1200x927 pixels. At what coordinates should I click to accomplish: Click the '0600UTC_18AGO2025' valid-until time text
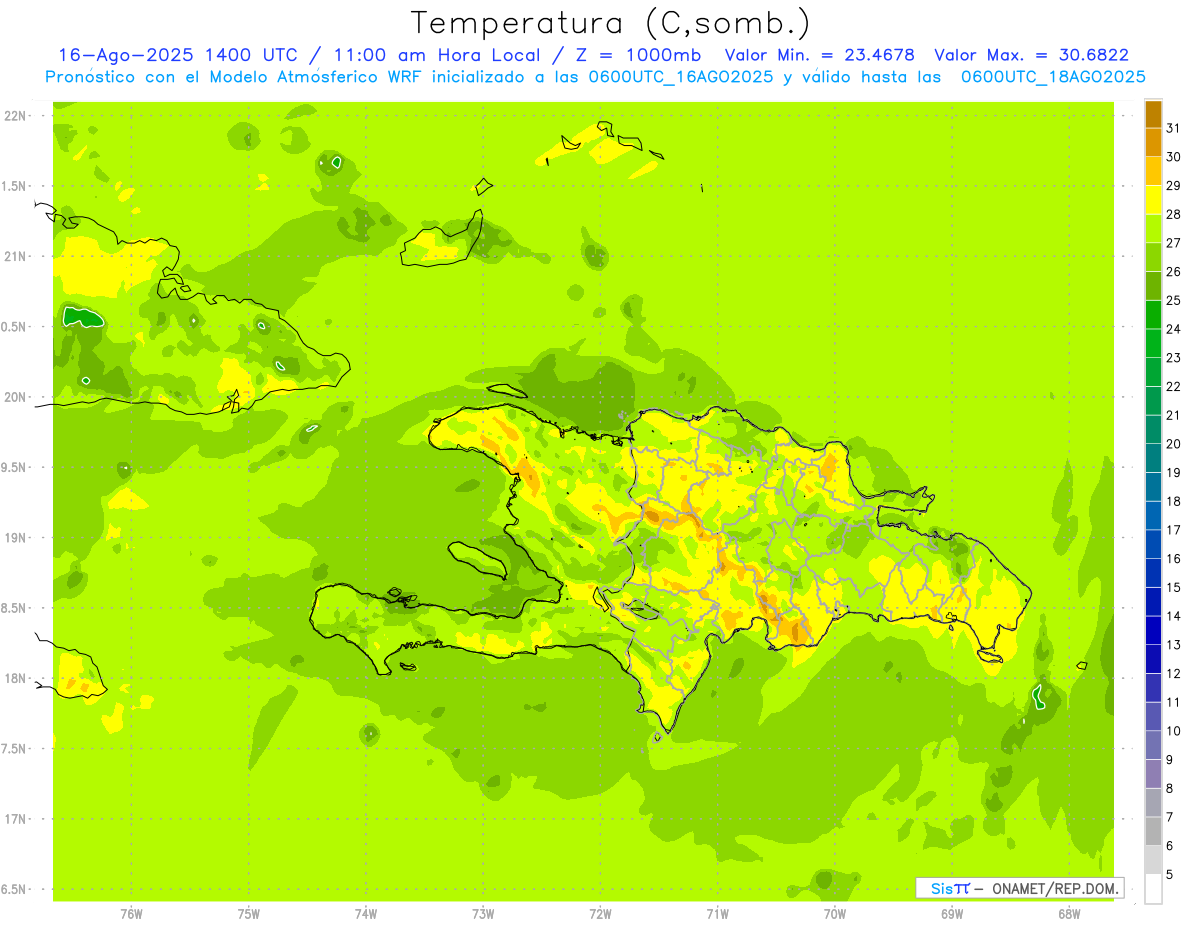click(1053, 77)
